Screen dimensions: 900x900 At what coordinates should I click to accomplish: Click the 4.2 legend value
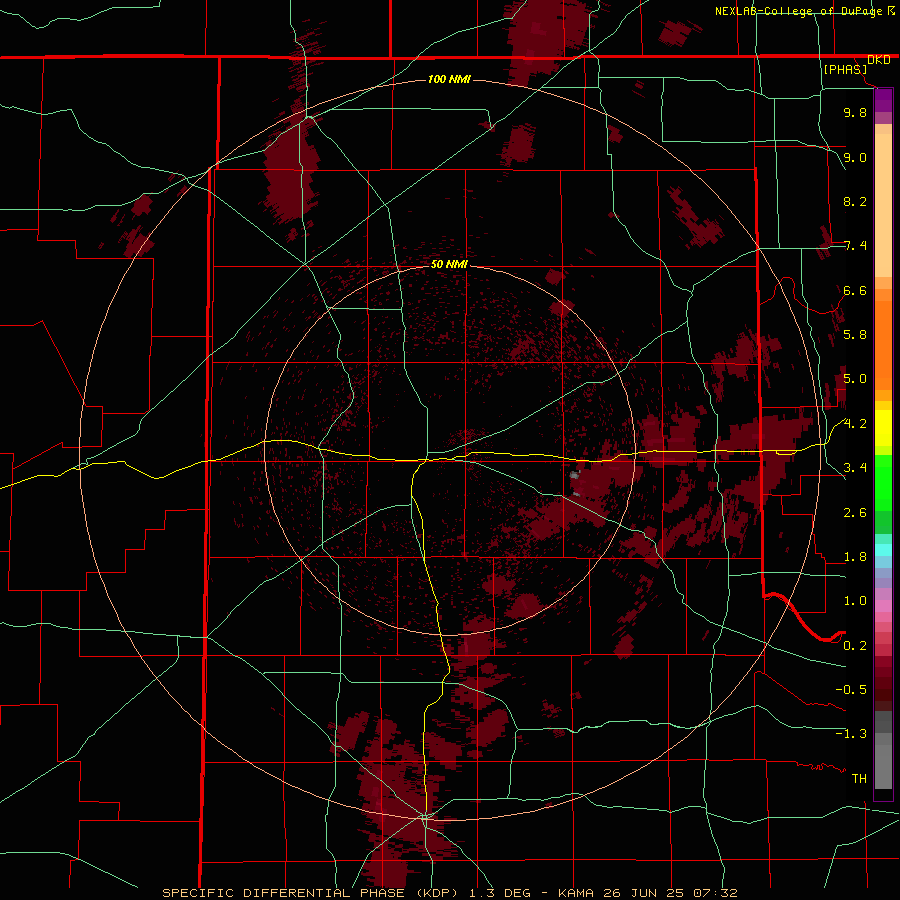[855, 424]
